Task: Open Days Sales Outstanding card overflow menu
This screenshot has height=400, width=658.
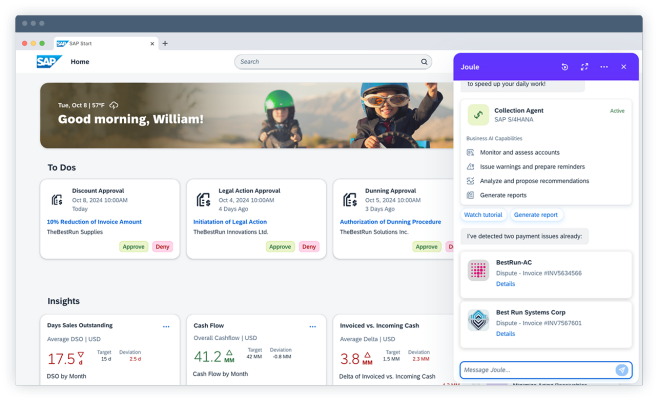Action: (166, 326)
